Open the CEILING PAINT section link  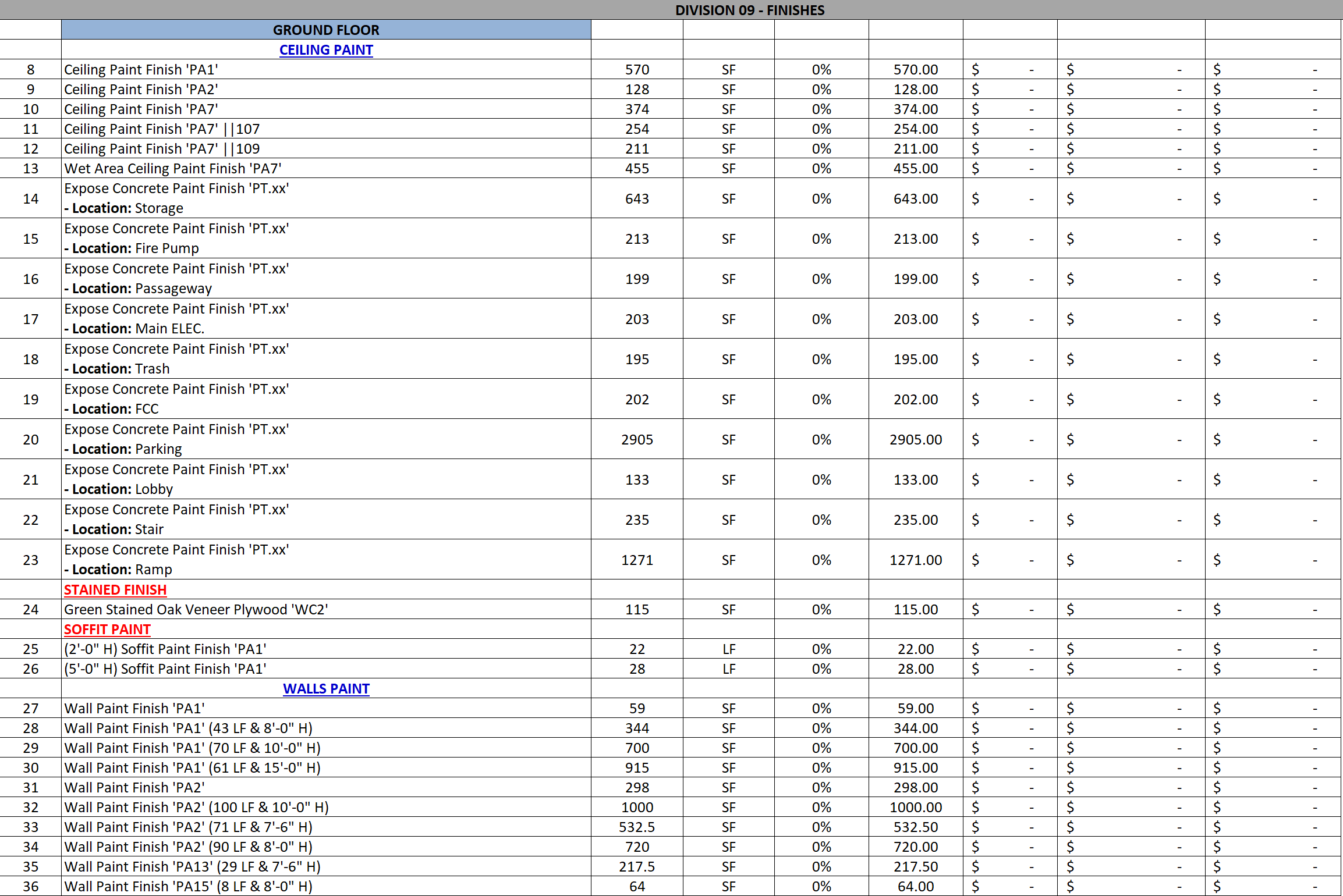[326, 50]
